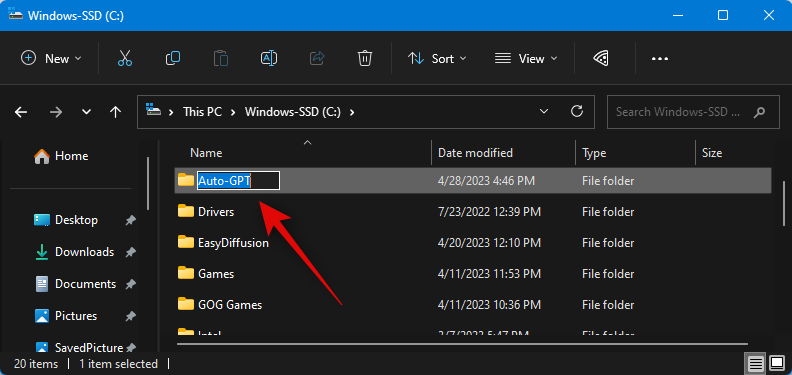792x375 pixels.
Task: Click the Share icon in toolbar
Action: pos(317,59)
